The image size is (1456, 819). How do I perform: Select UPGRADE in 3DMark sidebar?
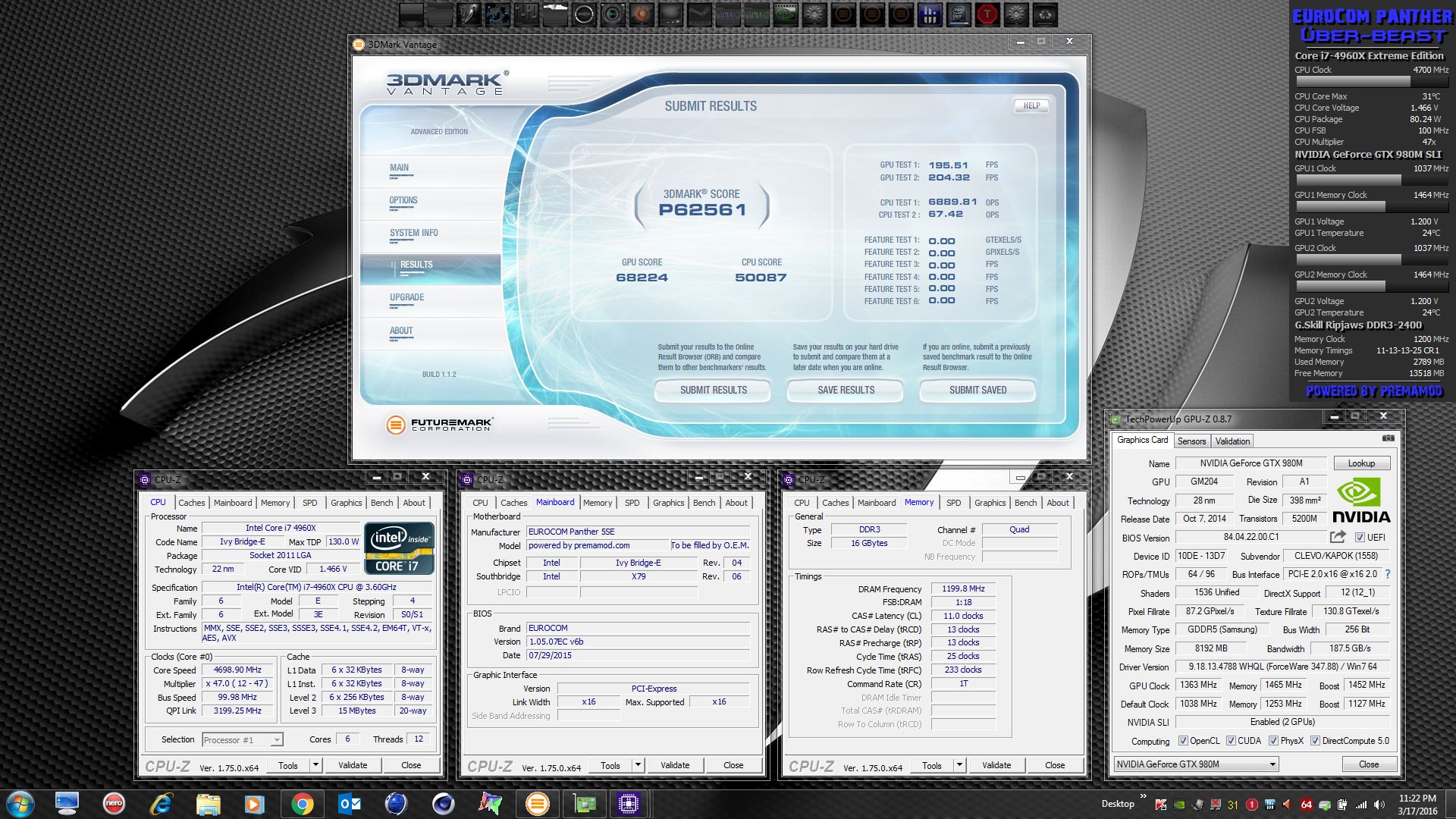407,297
